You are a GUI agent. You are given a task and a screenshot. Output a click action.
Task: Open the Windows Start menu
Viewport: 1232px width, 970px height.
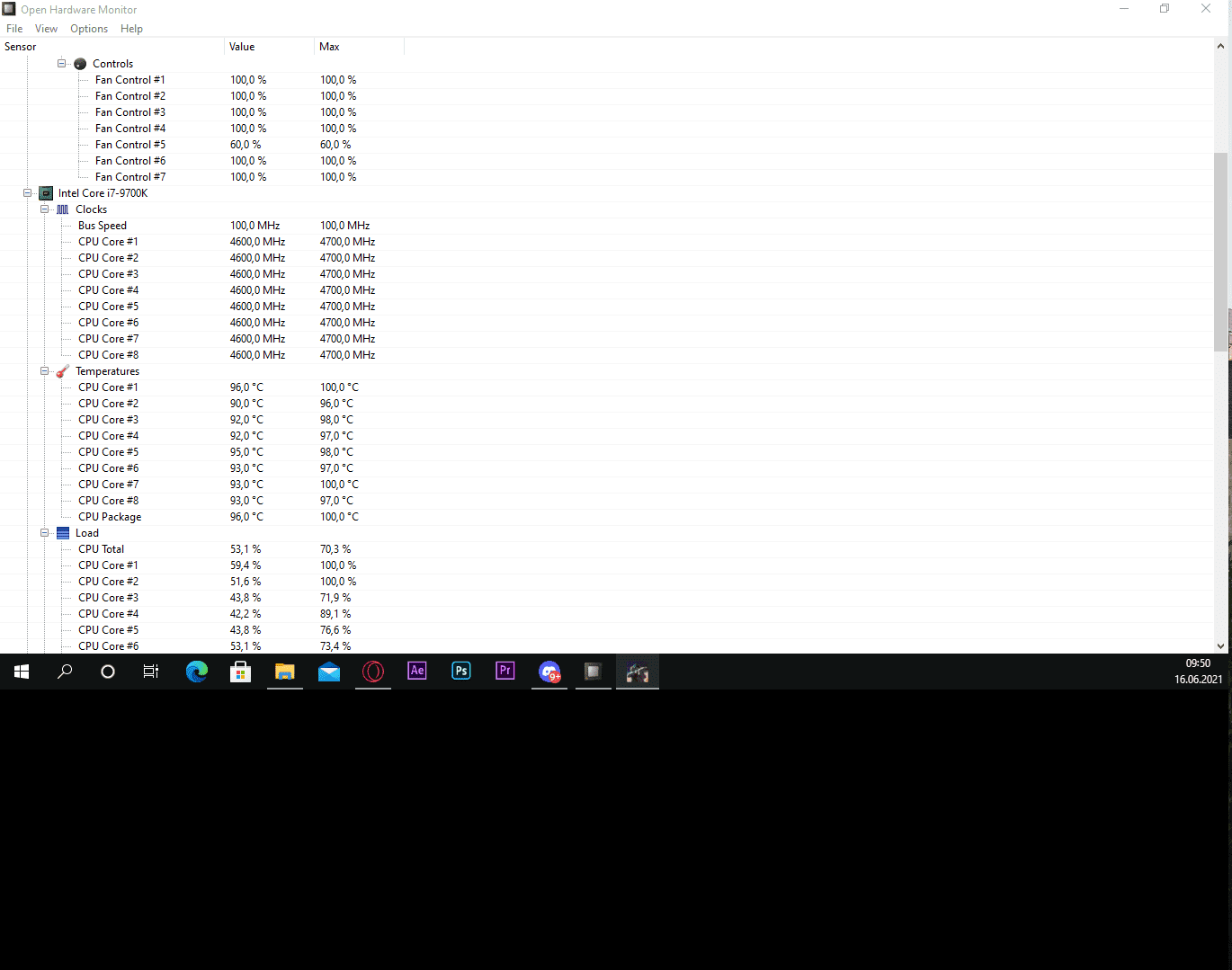[22, 672]
